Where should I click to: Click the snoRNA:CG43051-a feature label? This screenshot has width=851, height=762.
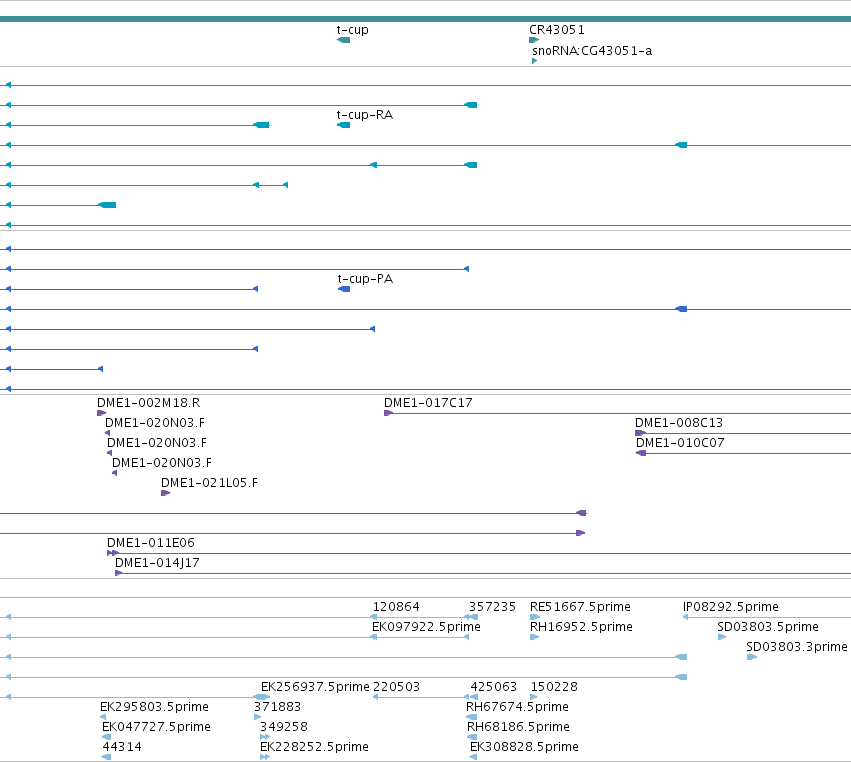pos(592,51)
